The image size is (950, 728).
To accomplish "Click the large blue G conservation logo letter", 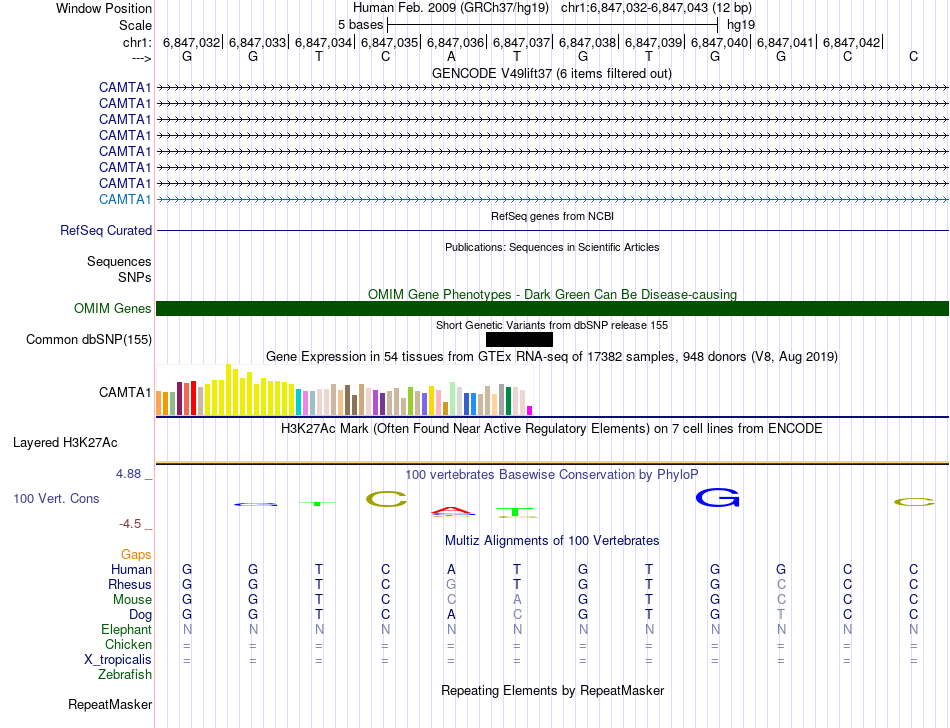I will pyautogui.click(x=718, y=498).
